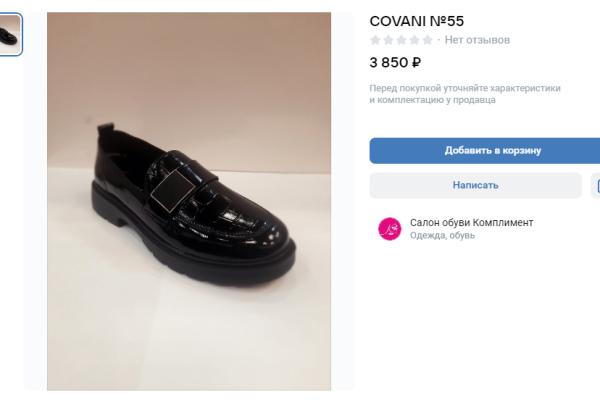This screenshot has height=400, width=600.
Task: Click the third rating star
Action: tap(402, 40)
